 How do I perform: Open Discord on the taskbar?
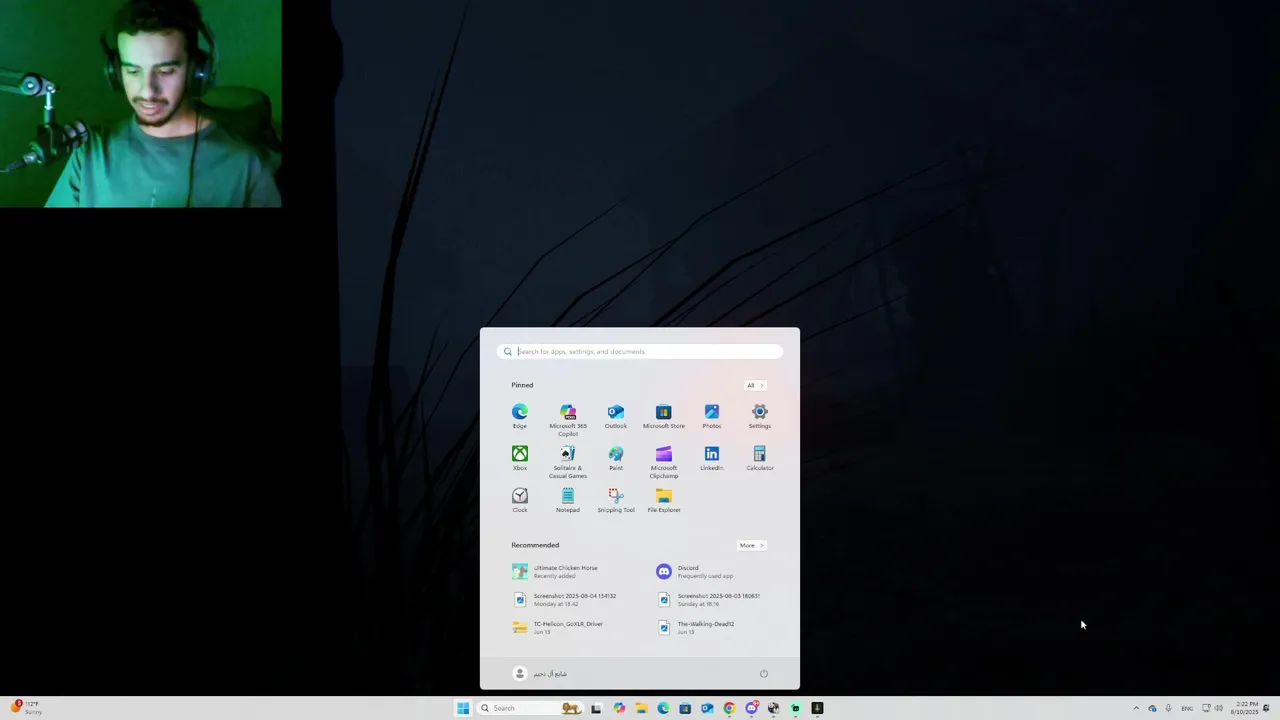(751, 708)
